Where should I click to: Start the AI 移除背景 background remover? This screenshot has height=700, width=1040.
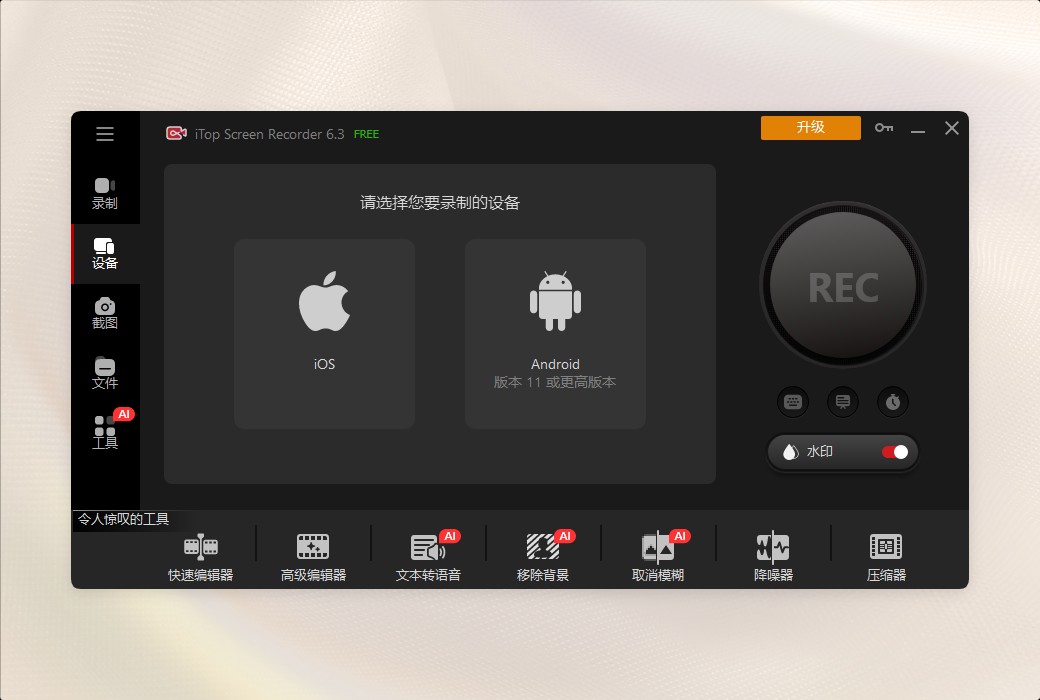point(542,555)
